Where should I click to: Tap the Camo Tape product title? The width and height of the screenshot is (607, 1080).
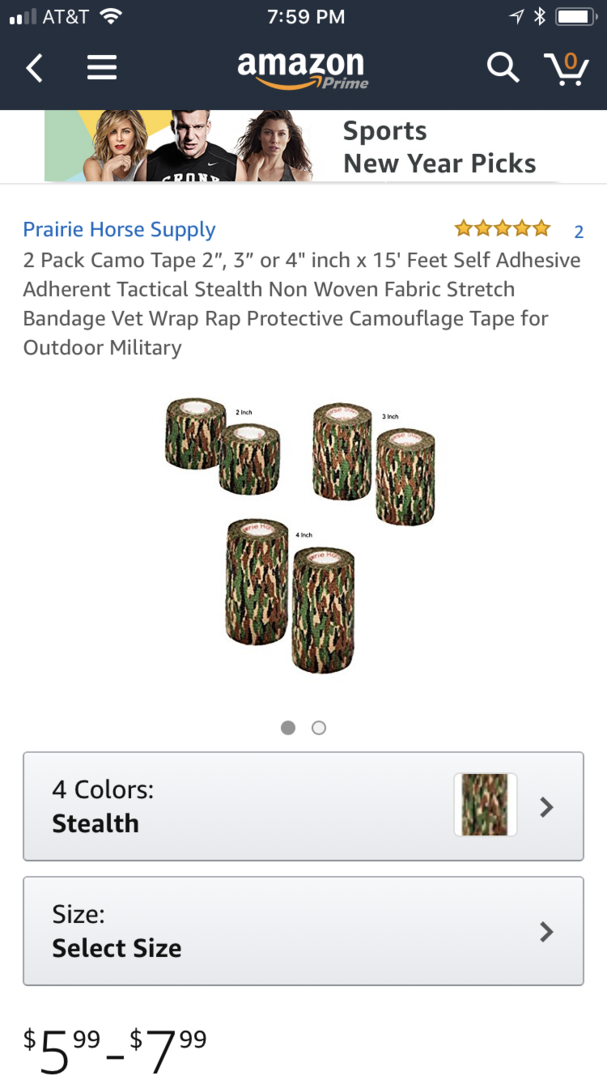[302, 303]
